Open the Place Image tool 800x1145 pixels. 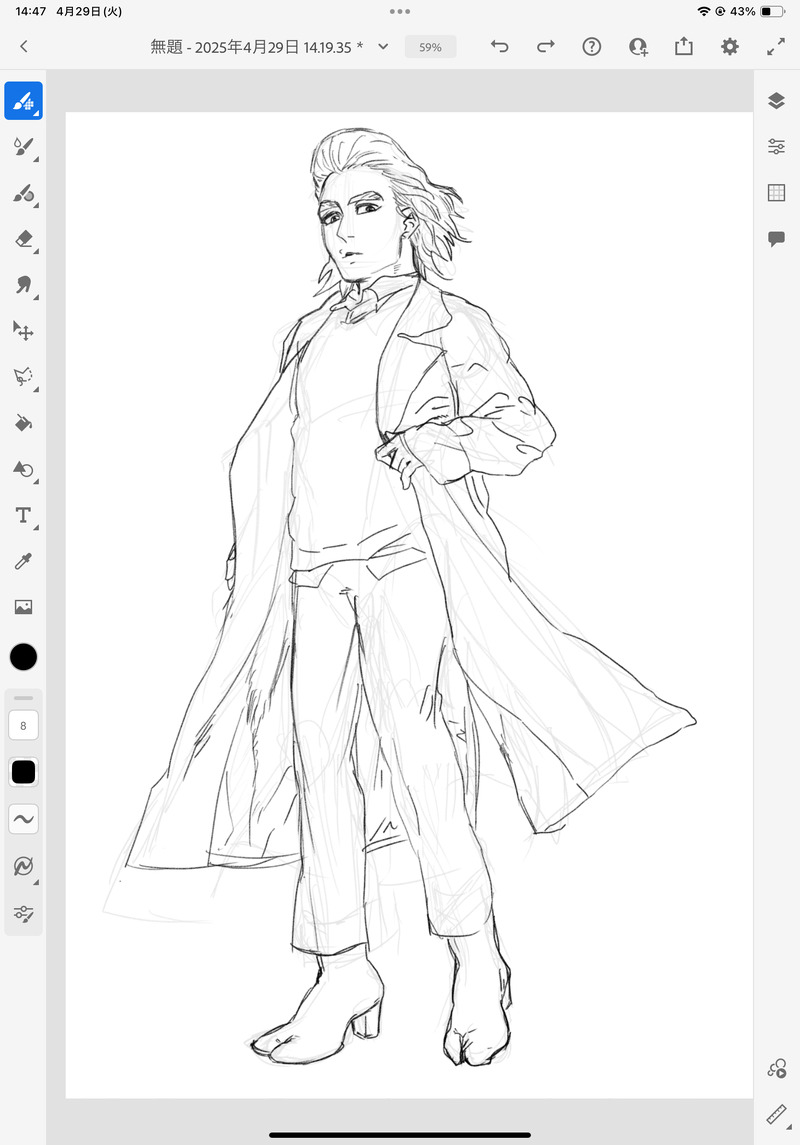tap(23, 607)
